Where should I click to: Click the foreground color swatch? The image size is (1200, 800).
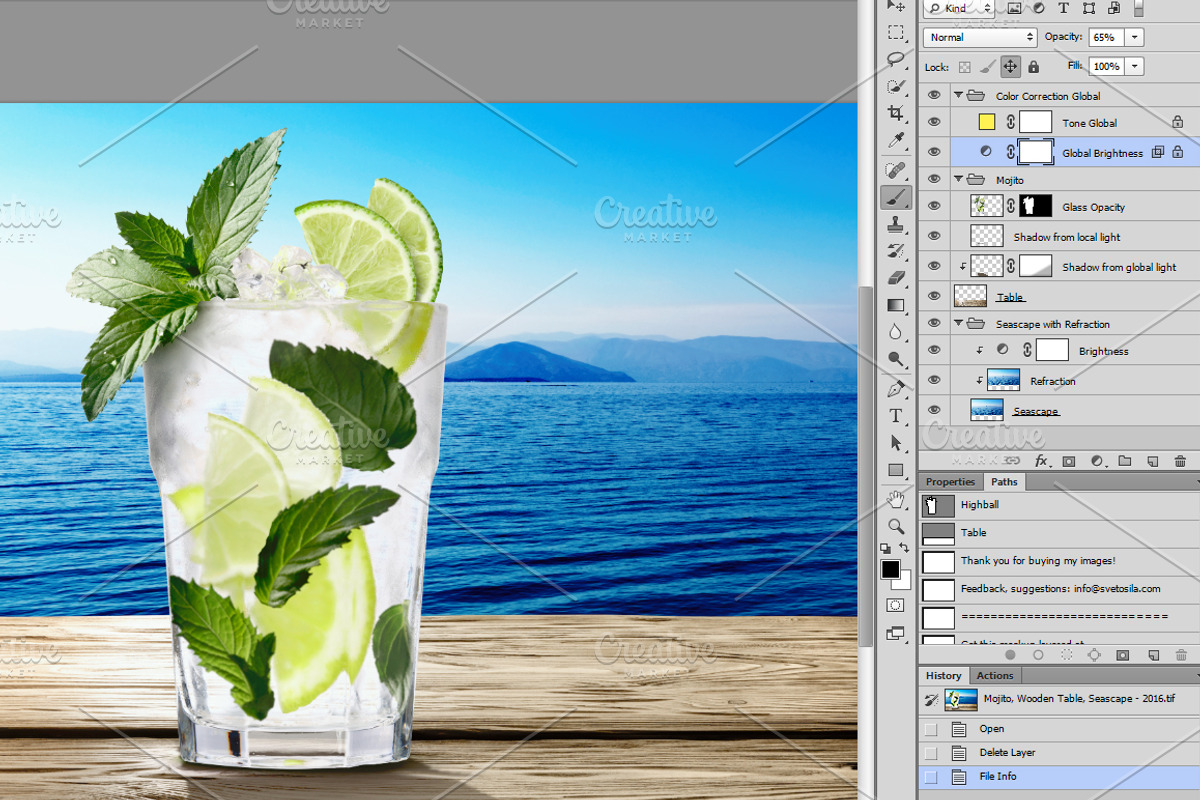click(890, 569)
